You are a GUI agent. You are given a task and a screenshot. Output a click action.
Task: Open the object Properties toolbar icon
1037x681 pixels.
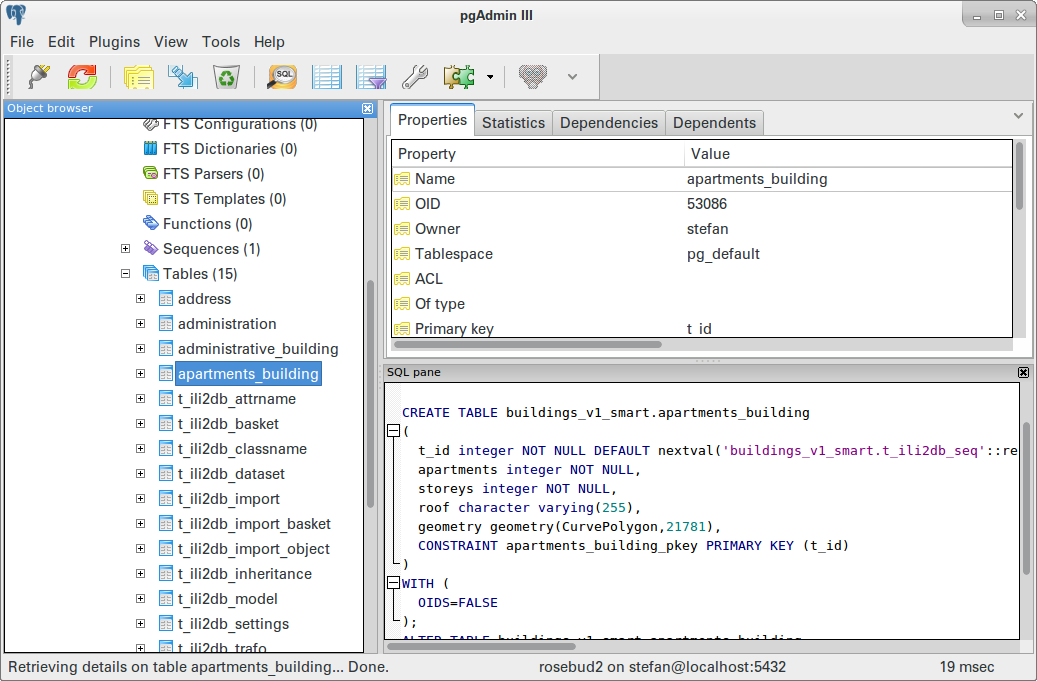click(139, 77)
